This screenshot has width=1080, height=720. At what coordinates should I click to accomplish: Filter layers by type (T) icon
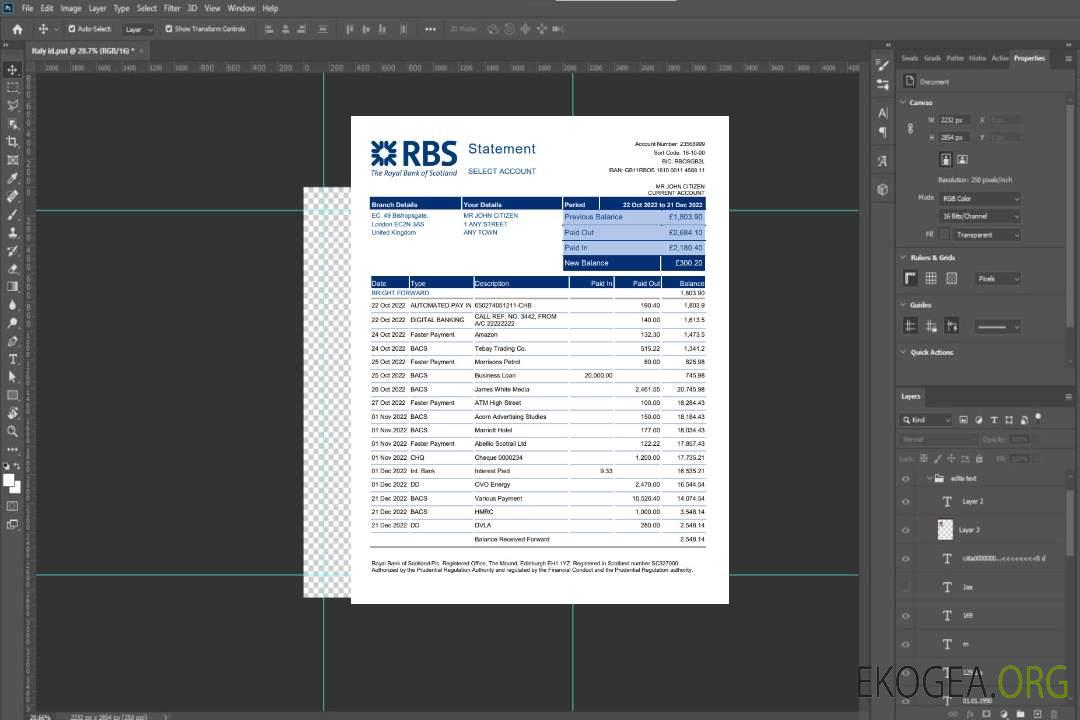tap(994, 420)
